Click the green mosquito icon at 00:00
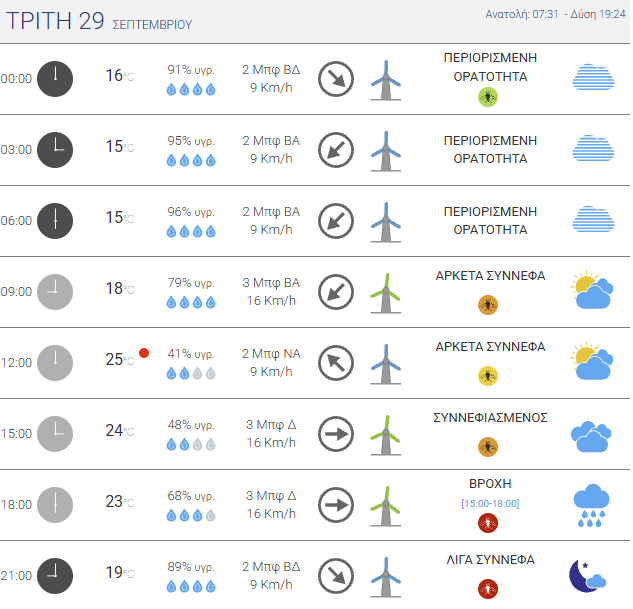This screenshot has width=633, height=609. tap(488, 97)
